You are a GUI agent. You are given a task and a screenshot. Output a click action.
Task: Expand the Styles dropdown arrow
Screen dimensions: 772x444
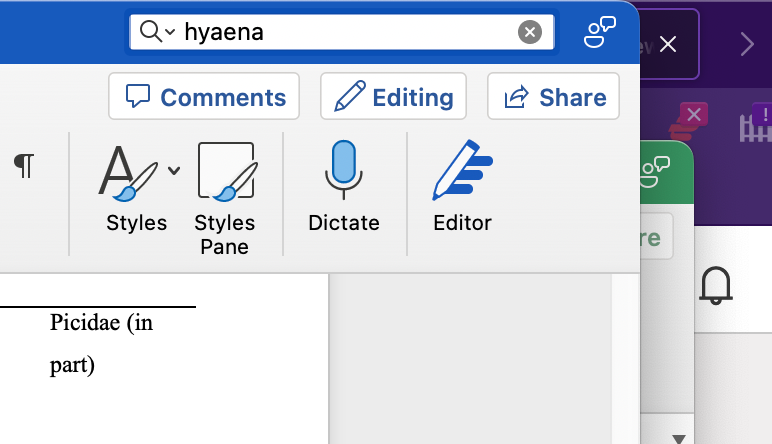pyautogui.click(x=175, y=170)
